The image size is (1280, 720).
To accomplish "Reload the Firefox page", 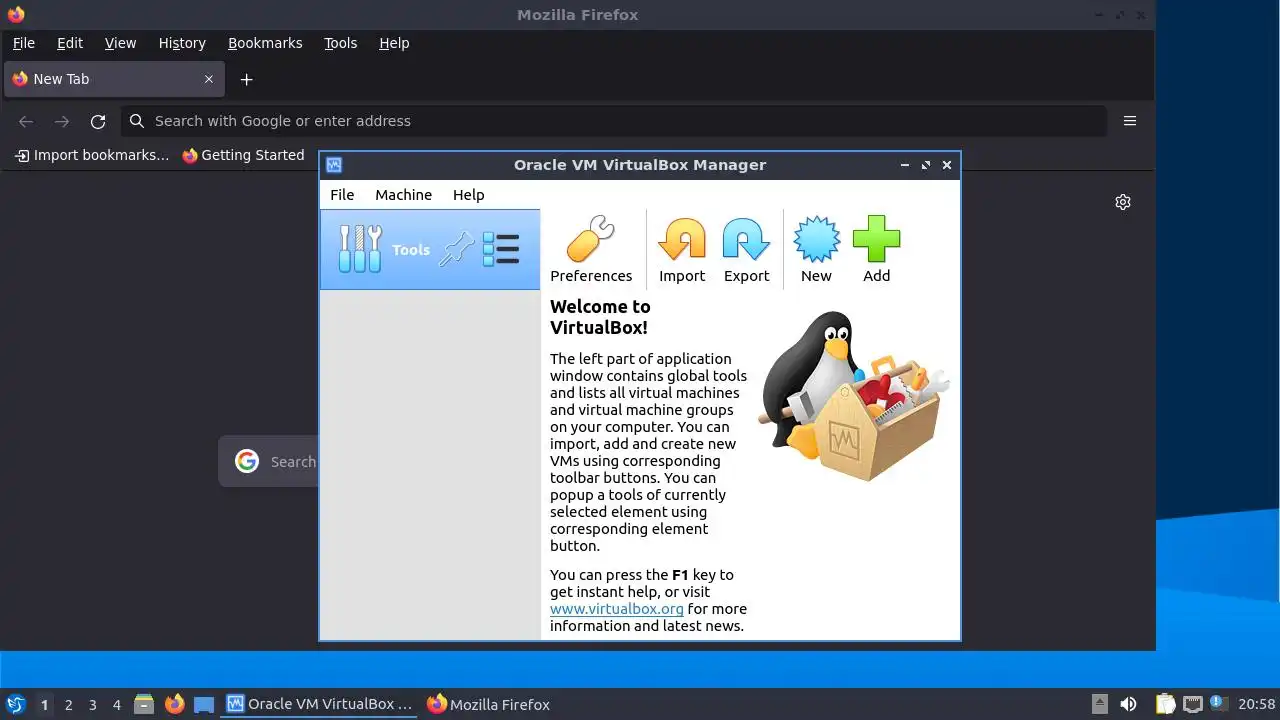I will [x=98, y=121].
